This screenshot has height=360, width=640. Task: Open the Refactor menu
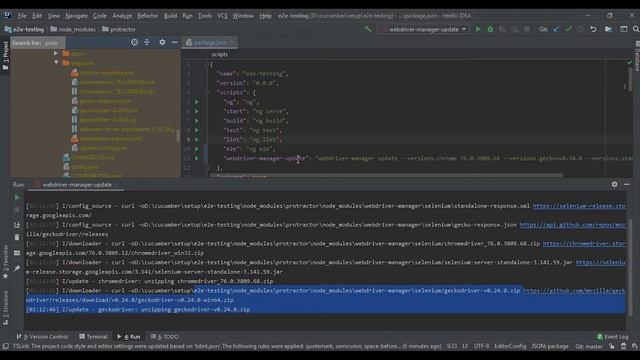coord(147,16)
